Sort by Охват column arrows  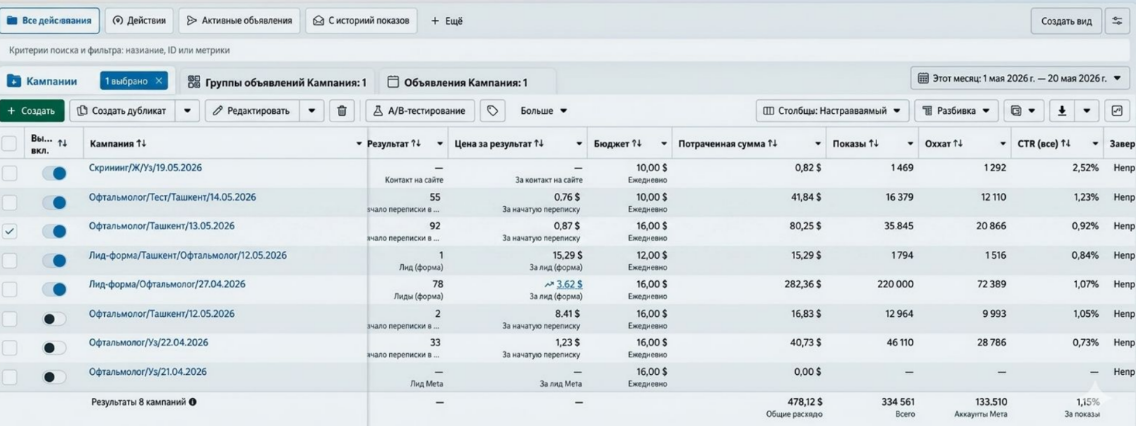[x=958, y=144]
